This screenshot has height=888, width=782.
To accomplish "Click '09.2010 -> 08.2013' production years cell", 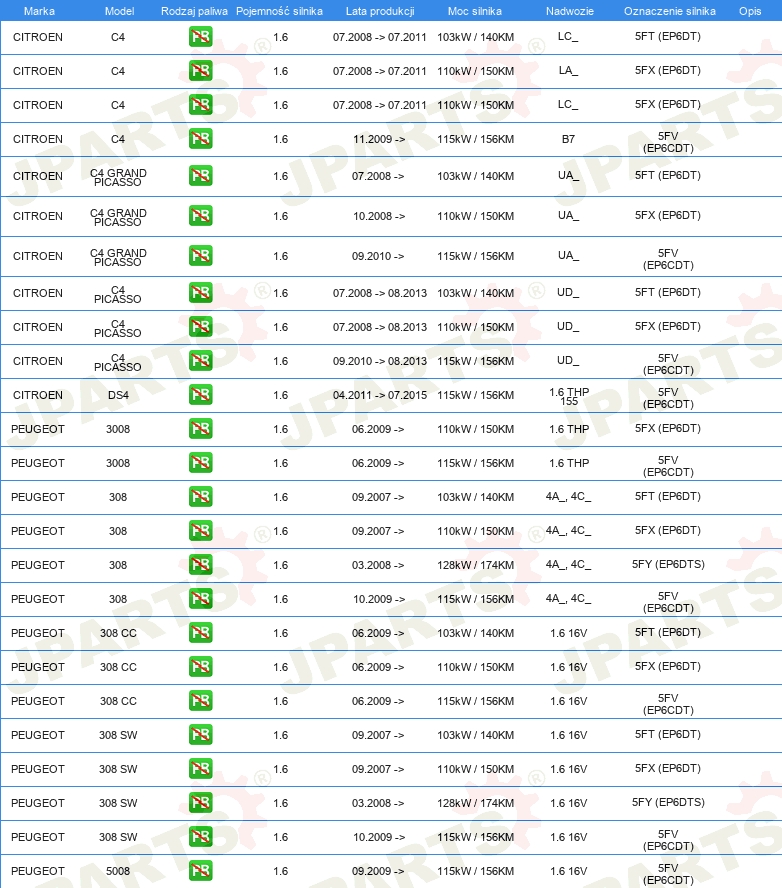I will click(380, 361).
